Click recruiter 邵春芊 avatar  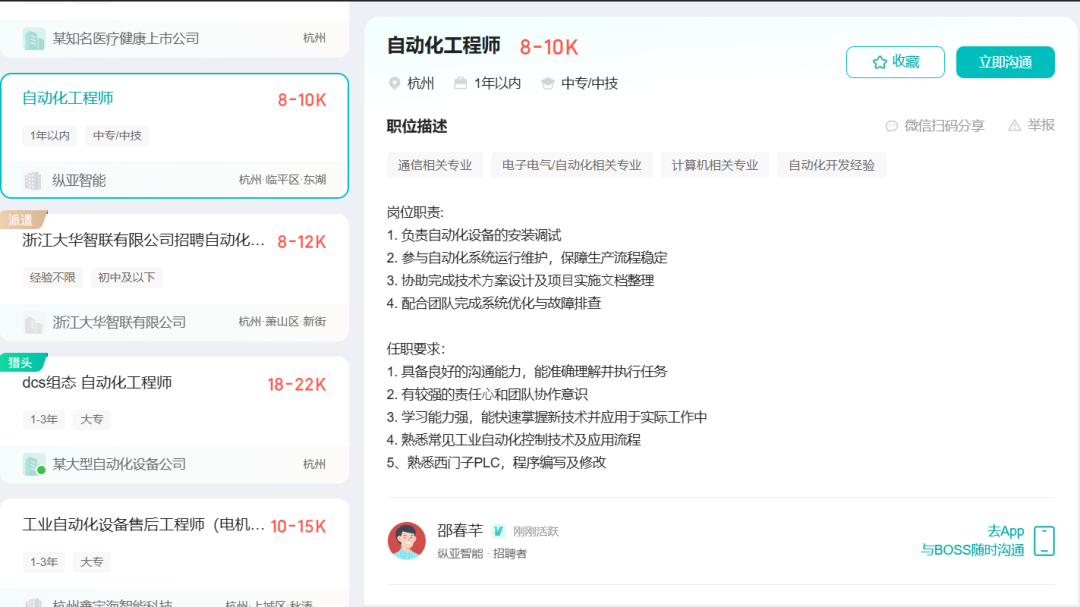pos(407,541)
